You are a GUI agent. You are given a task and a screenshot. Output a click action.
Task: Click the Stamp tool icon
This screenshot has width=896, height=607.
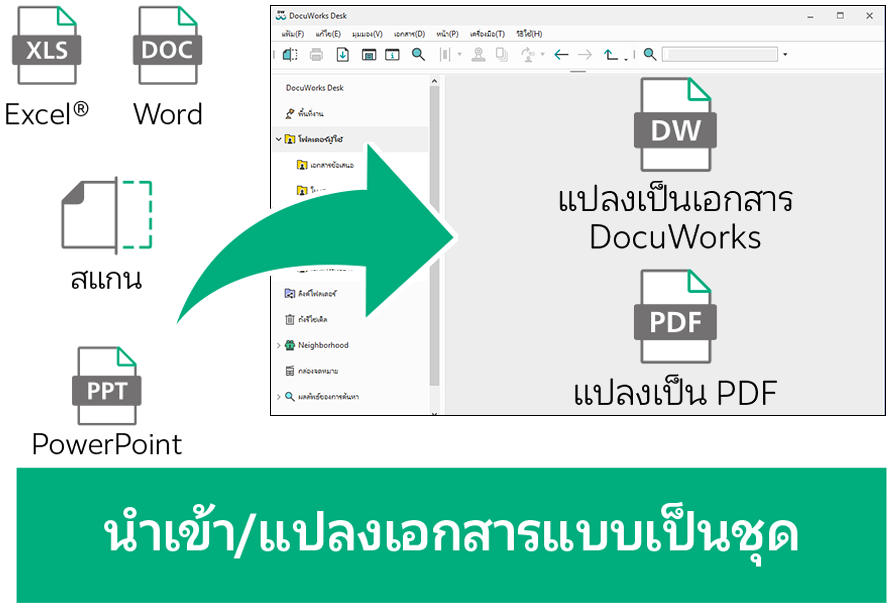[x=480, y=55]
